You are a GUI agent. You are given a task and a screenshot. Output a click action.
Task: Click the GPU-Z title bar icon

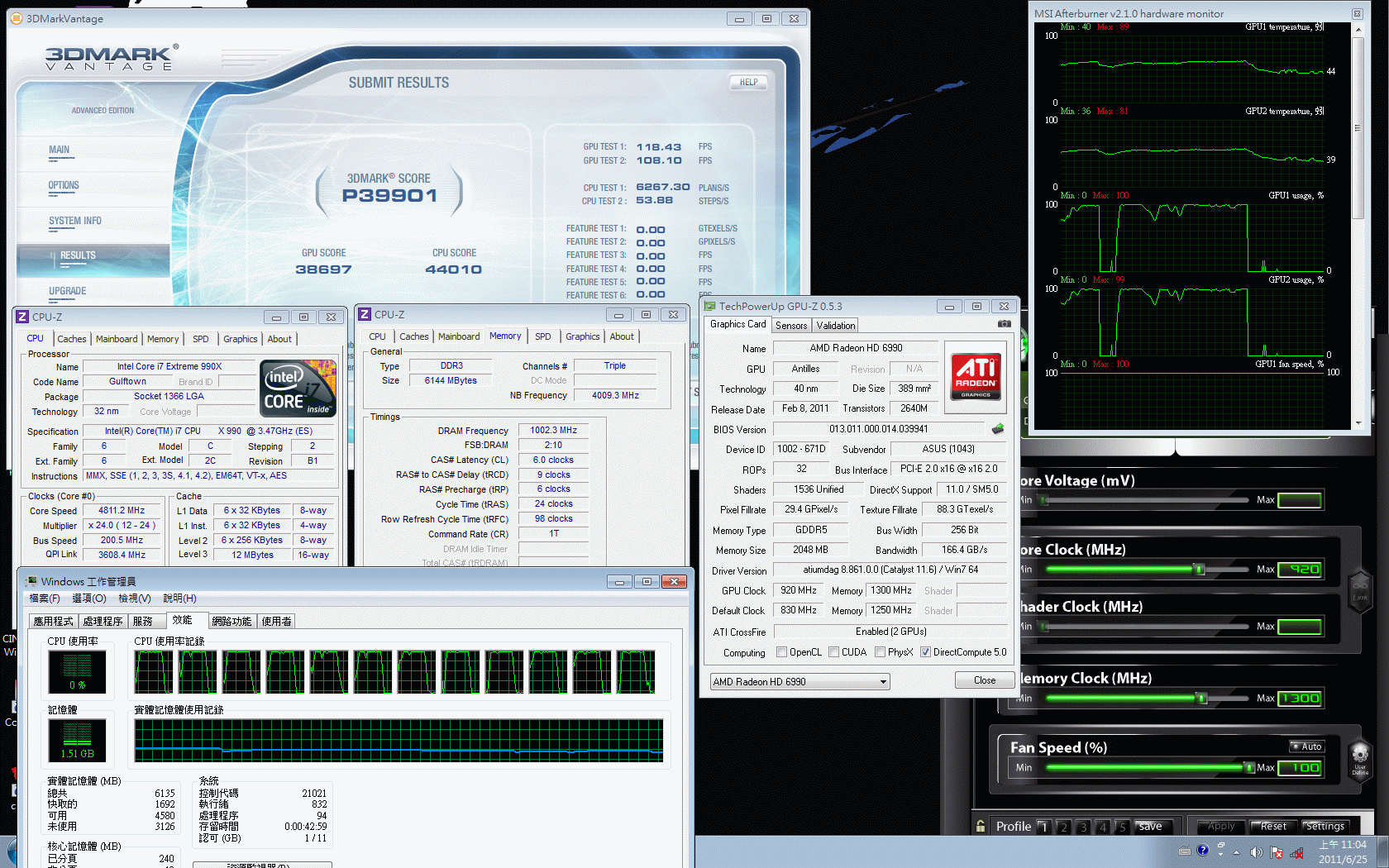click(x=709, y=306)
